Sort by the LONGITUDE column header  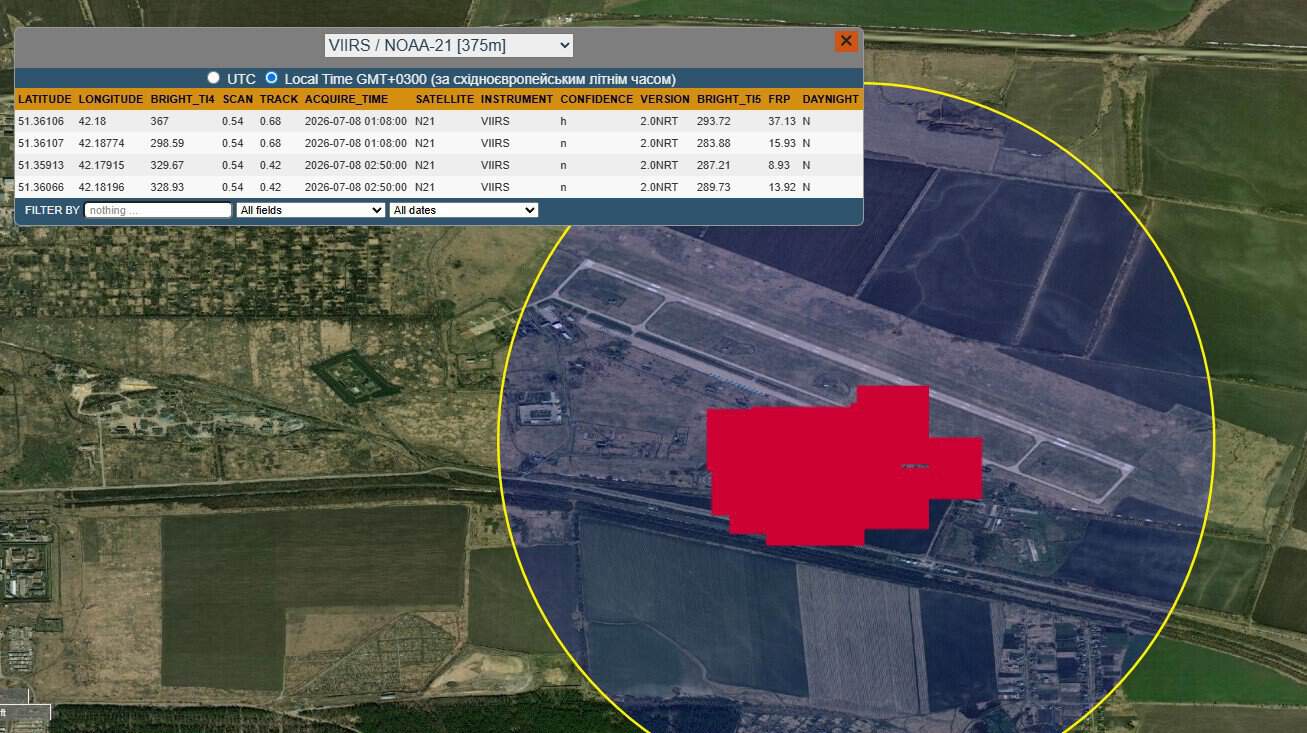pyautogui.click(x=111, y=99)
